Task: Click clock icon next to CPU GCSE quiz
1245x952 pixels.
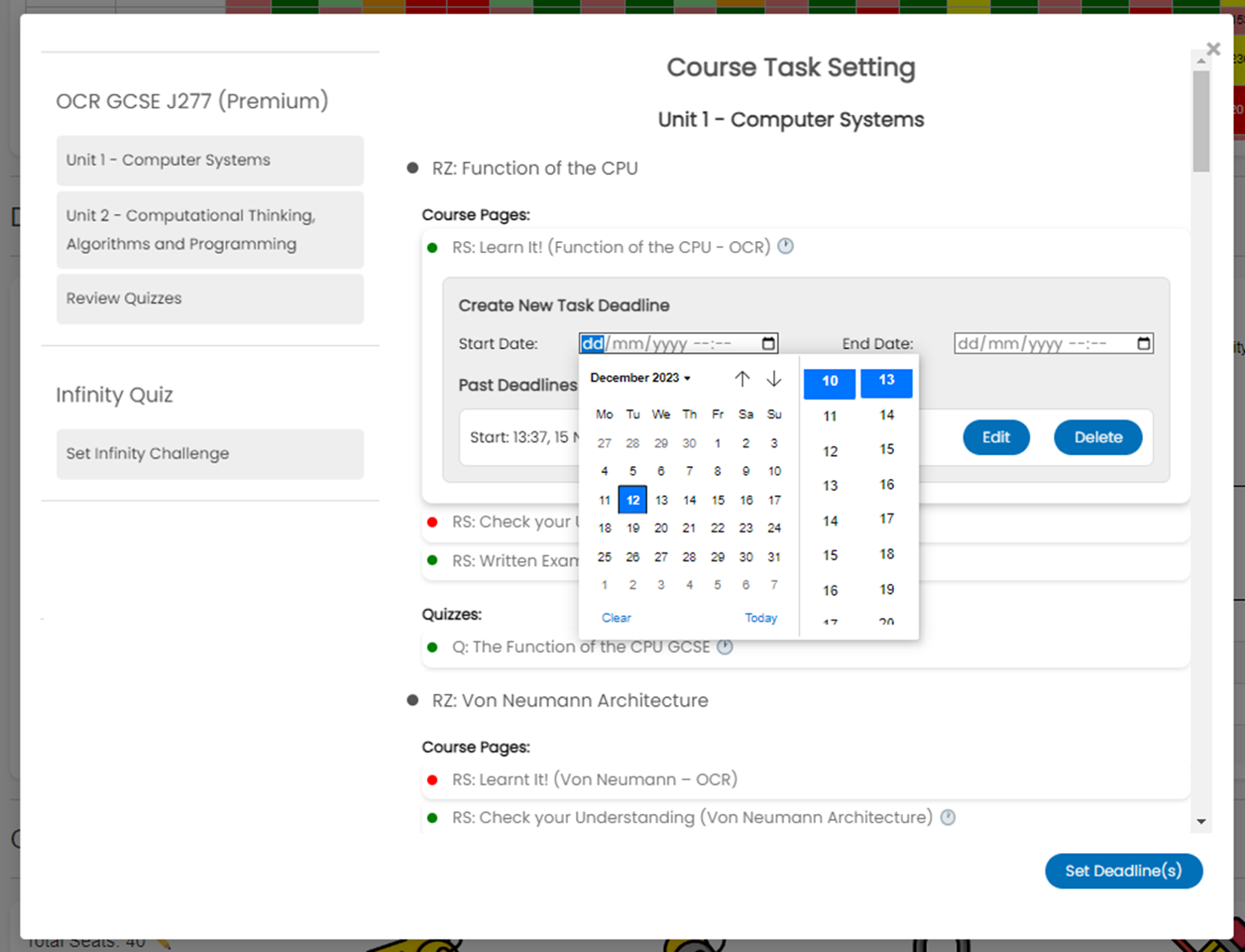Action: [724, 647]
